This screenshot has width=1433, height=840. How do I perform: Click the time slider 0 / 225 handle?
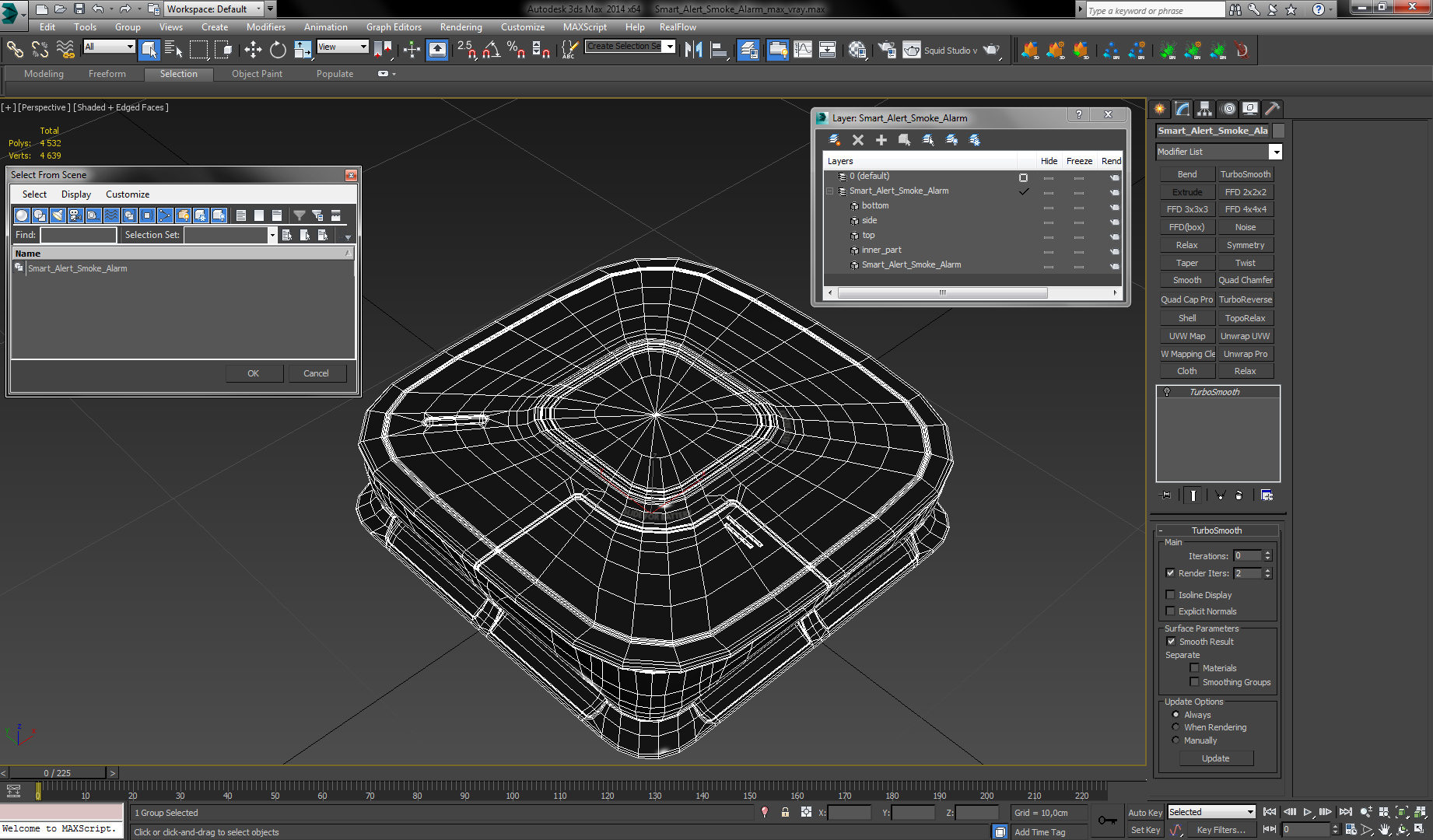57,773
